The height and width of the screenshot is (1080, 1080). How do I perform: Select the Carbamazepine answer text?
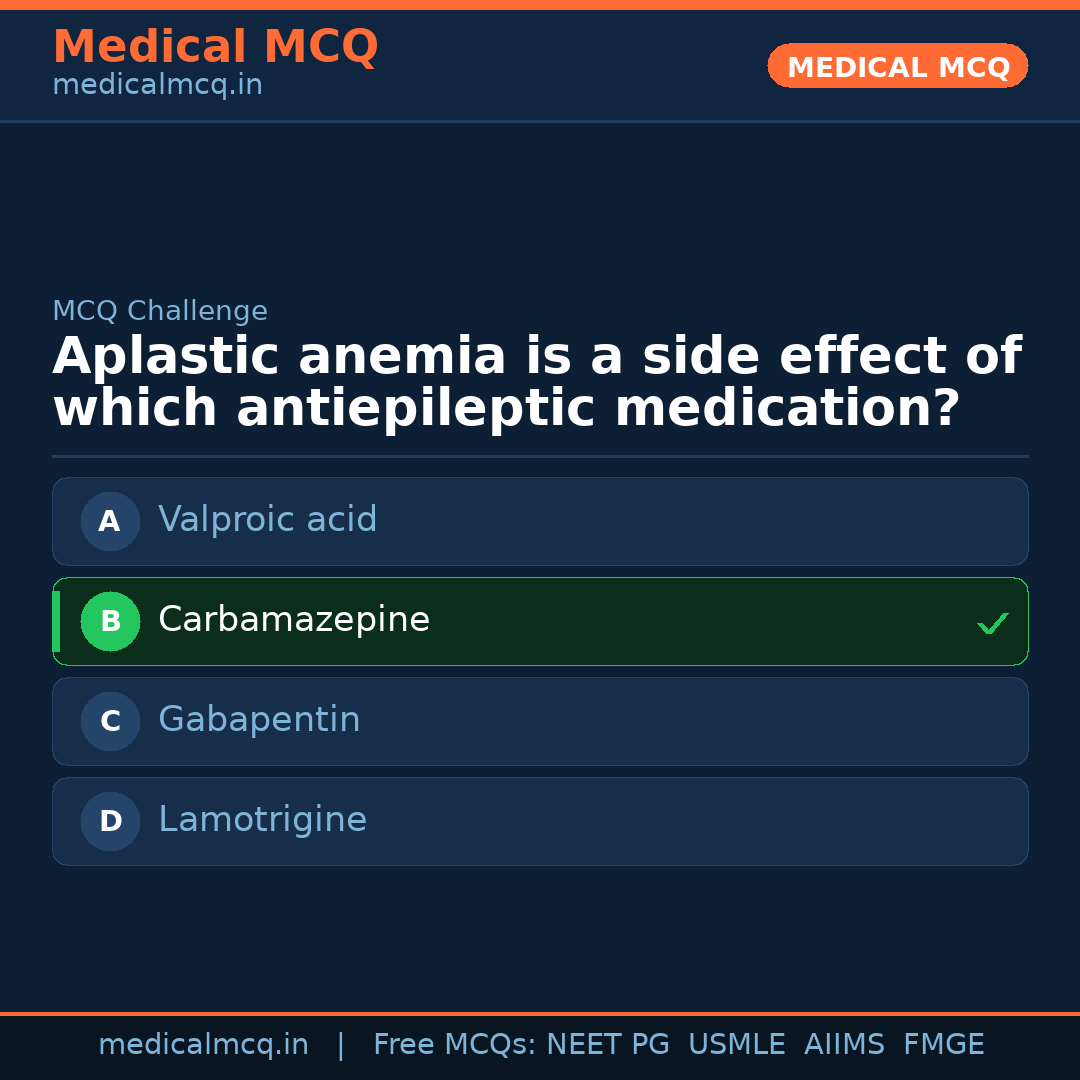(x=294, y=620)
